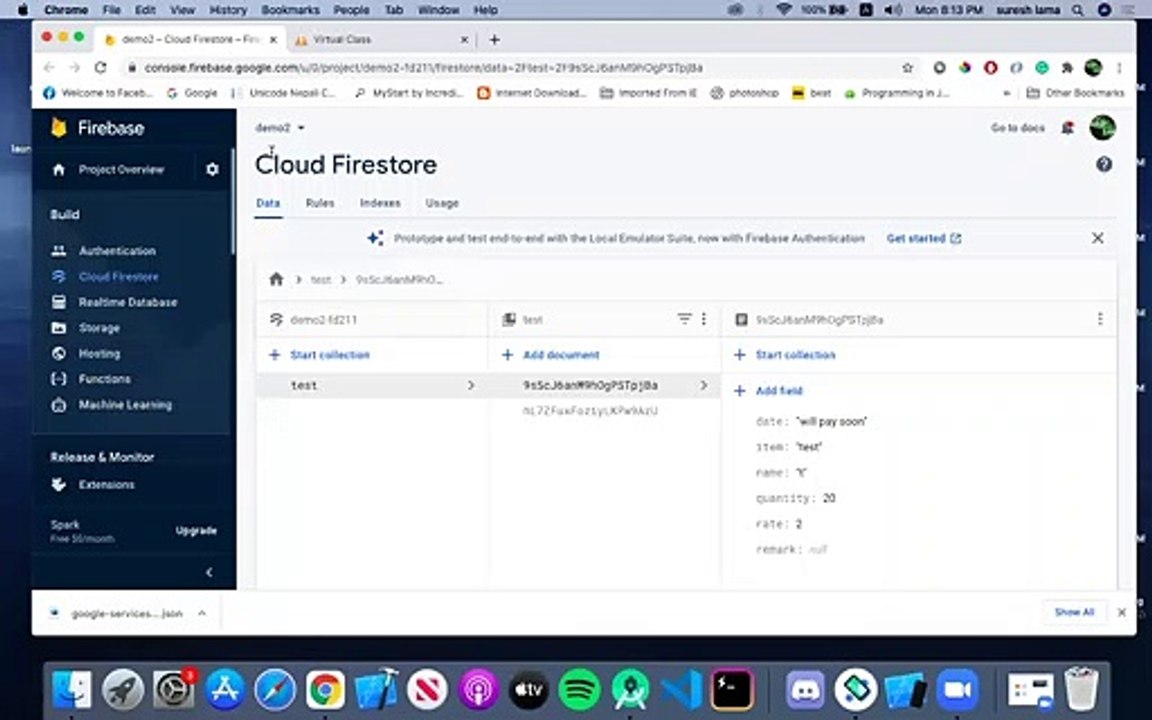The height and width of the screenshot is (720, 1152).
Task: Filter documents in test collection
Action: coord(684,319)
